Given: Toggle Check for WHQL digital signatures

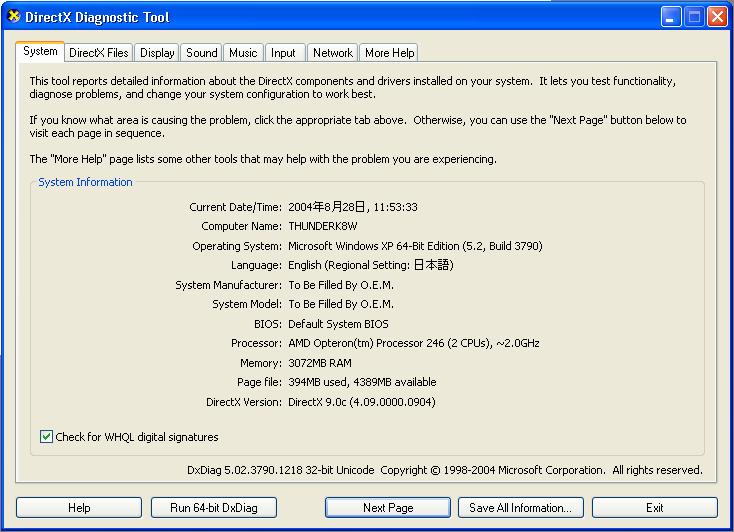Looking at the screenshot, I should 46,437.
